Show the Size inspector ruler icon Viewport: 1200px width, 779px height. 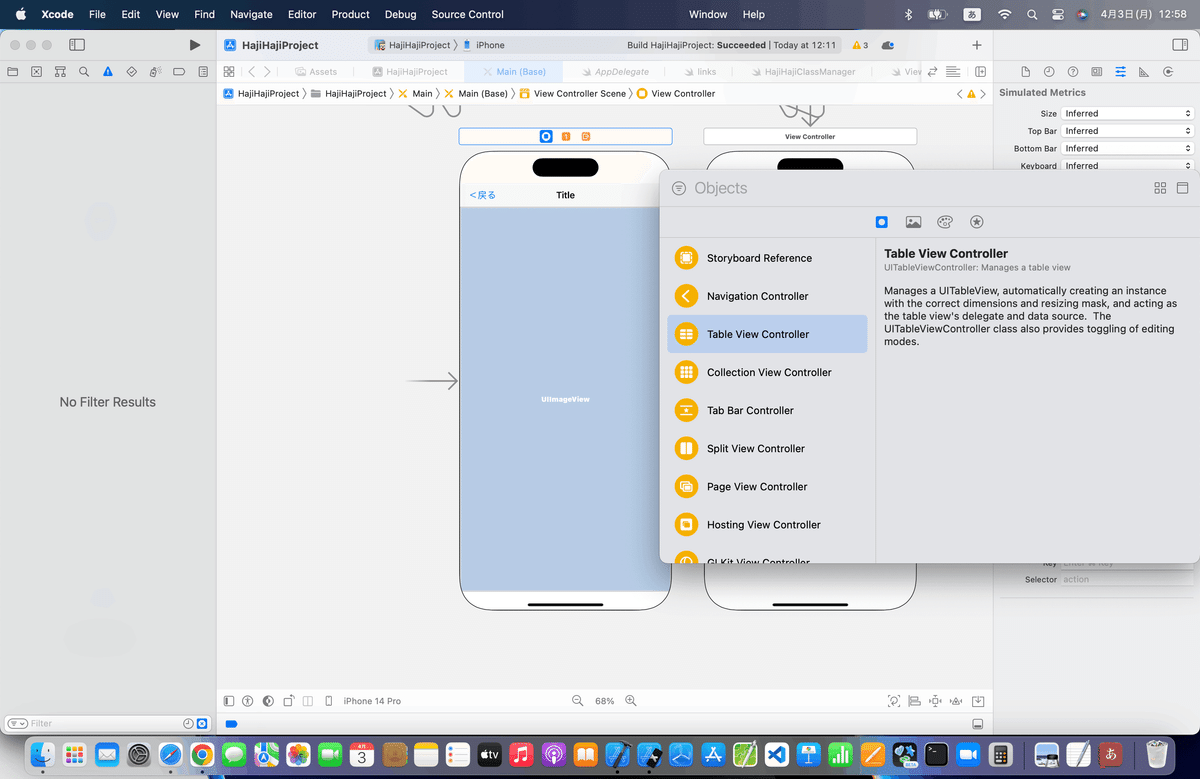click(1144, 72)
